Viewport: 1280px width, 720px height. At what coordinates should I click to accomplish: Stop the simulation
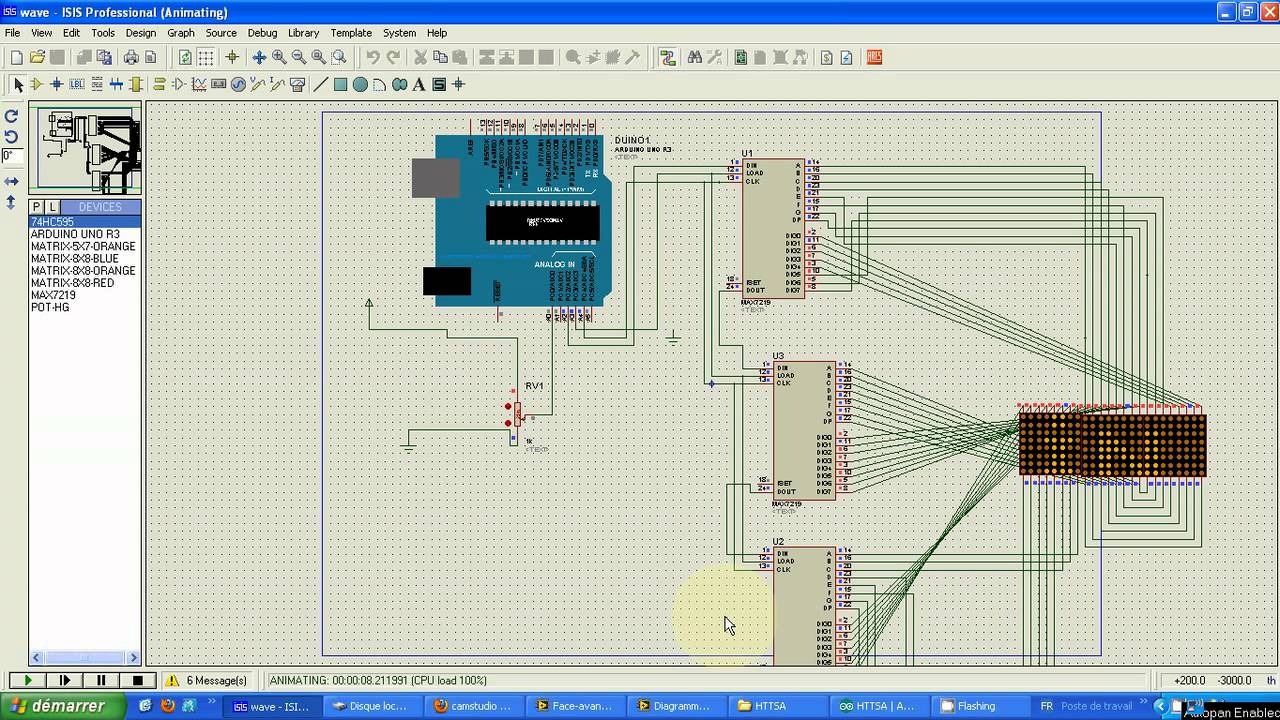pyautogui.click(x=138, y=680)
